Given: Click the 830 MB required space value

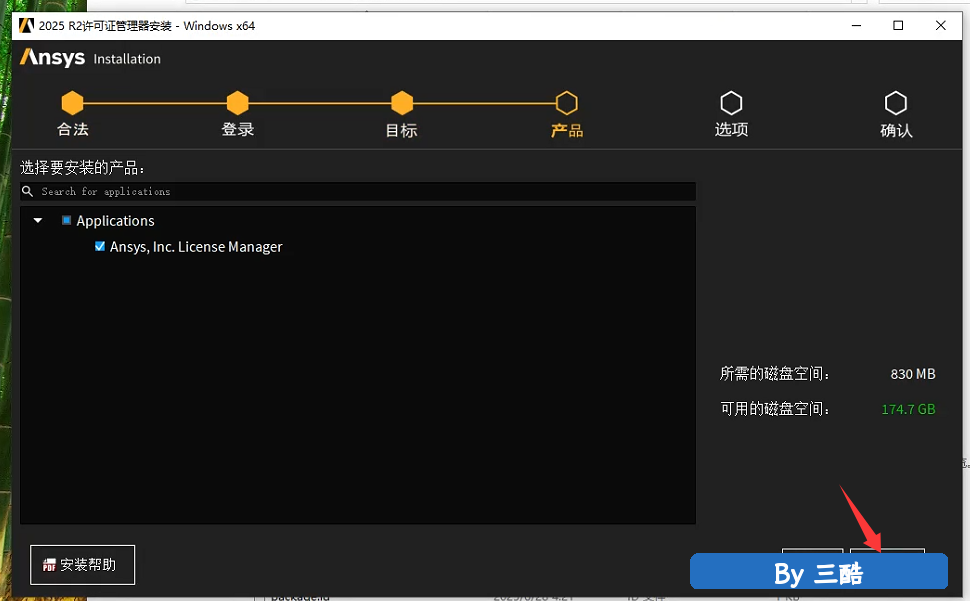Looking at the screenshot, I should (x=913, y=374).
